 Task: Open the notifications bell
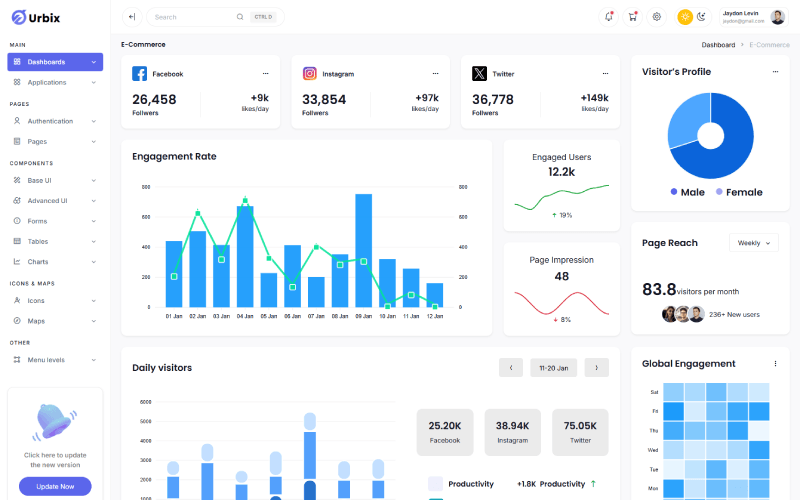point(609,17)
